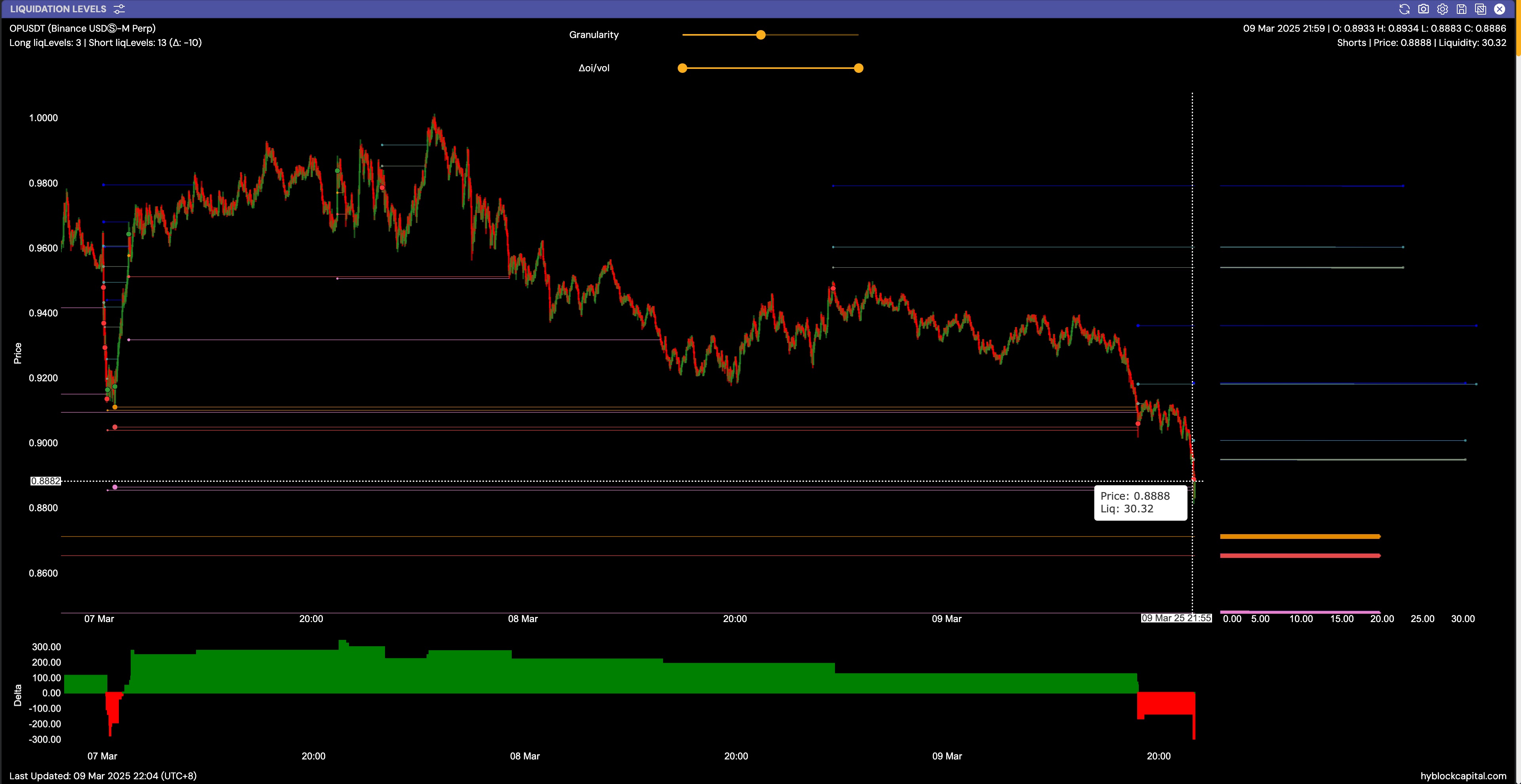Screen dimensions: 1521x784
Task: Take a chart snapshot with camera icon
Action: [1424, 9]
